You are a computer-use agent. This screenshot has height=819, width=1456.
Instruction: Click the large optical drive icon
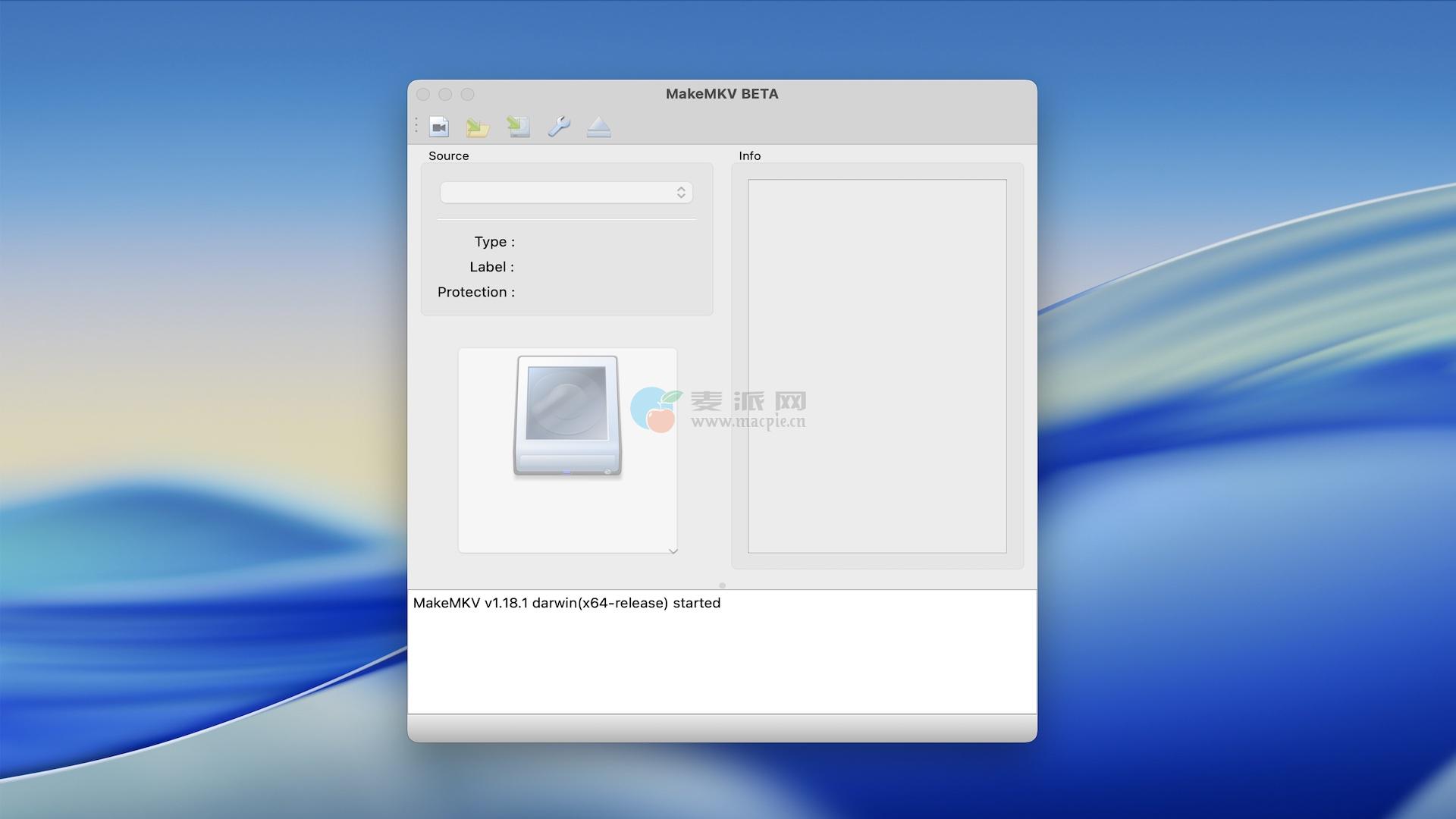[567, 416]
